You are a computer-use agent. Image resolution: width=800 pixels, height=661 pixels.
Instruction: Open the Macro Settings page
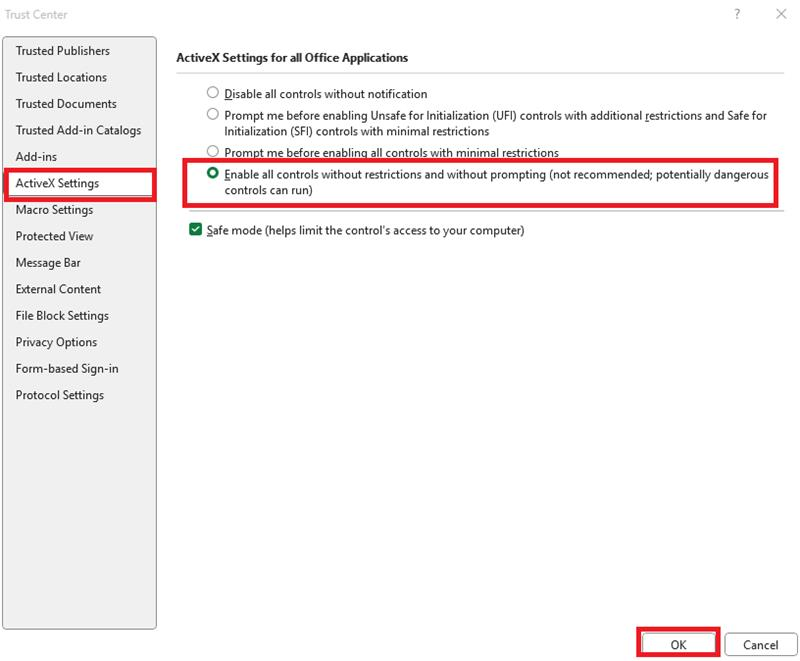click(55, 209)
